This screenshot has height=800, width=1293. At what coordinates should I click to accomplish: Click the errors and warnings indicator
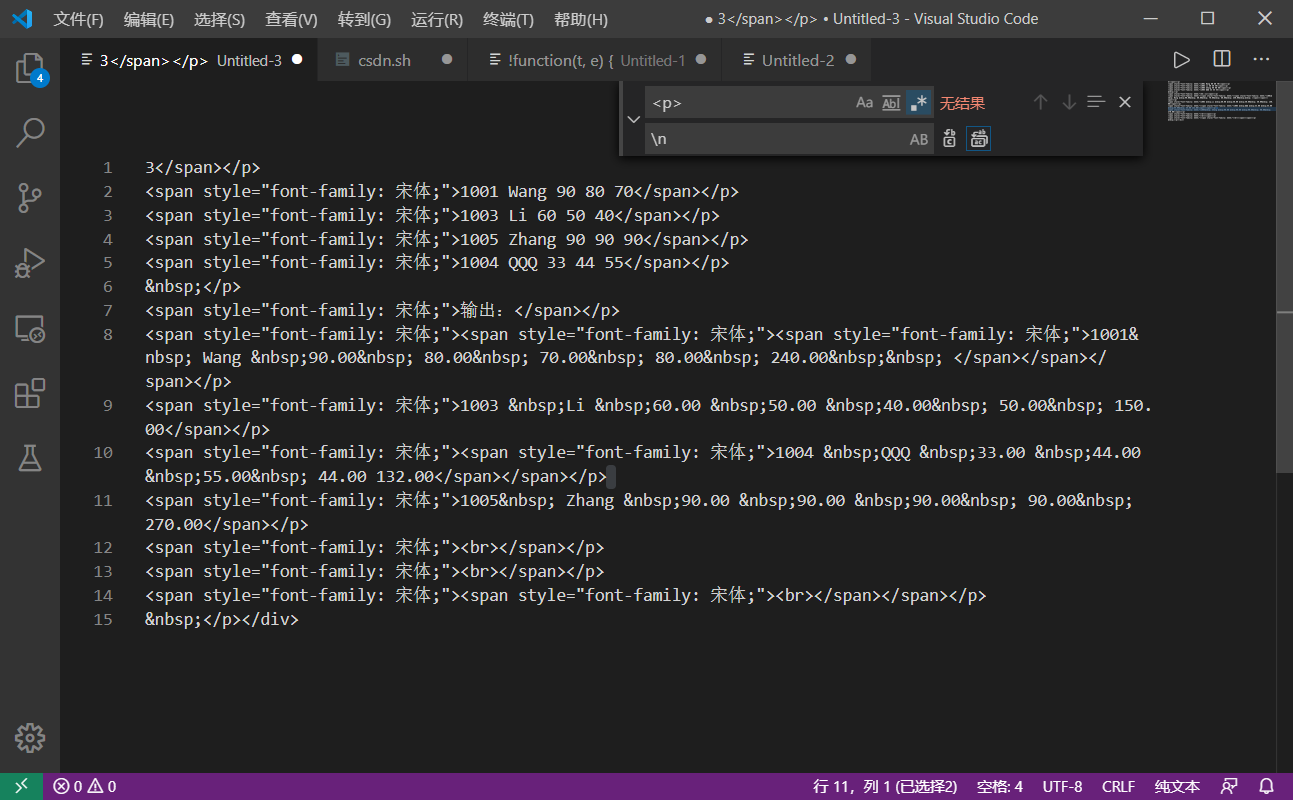(x=85, y=786)
